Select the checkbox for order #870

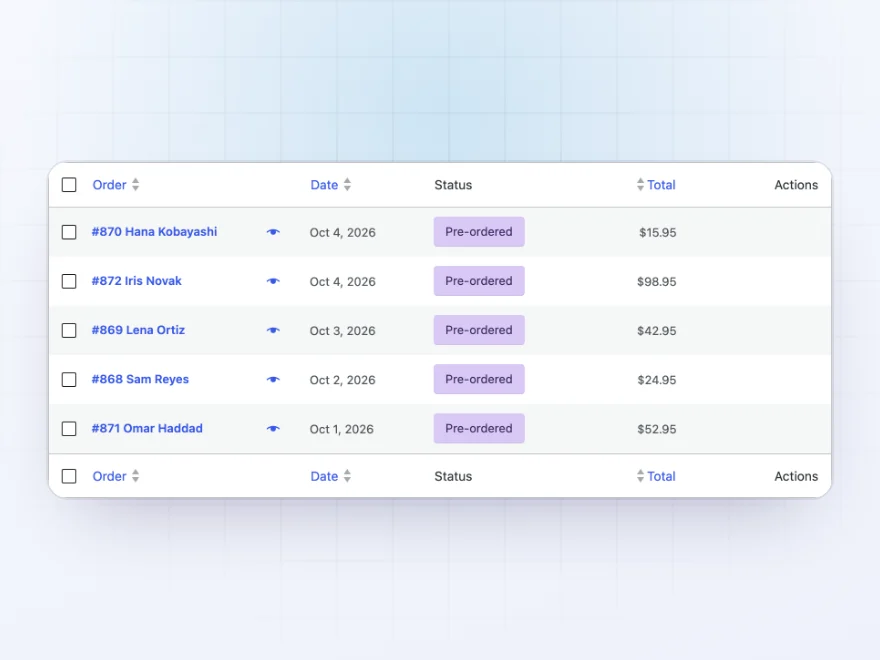(x=69, y=232)
